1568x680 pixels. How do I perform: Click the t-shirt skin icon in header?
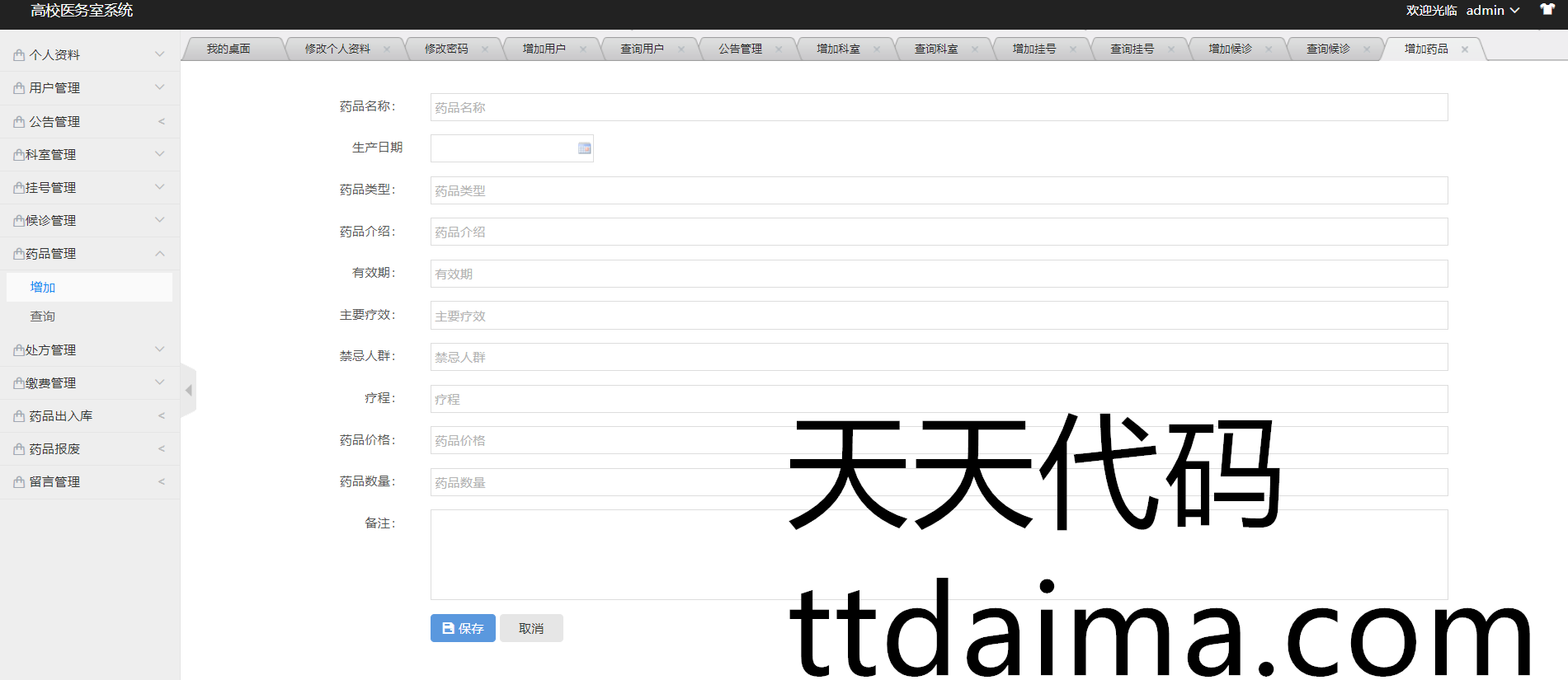(1547, 10)
